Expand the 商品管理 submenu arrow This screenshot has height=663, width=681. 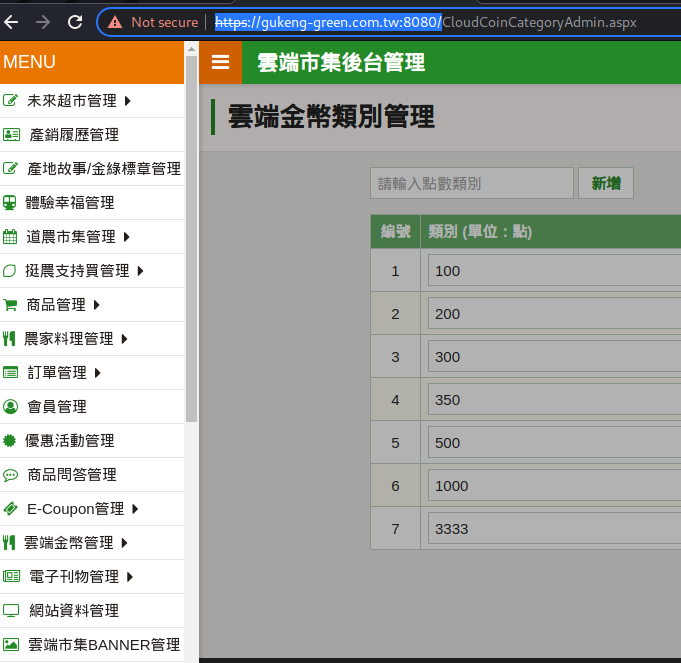(x=96, y=305)
